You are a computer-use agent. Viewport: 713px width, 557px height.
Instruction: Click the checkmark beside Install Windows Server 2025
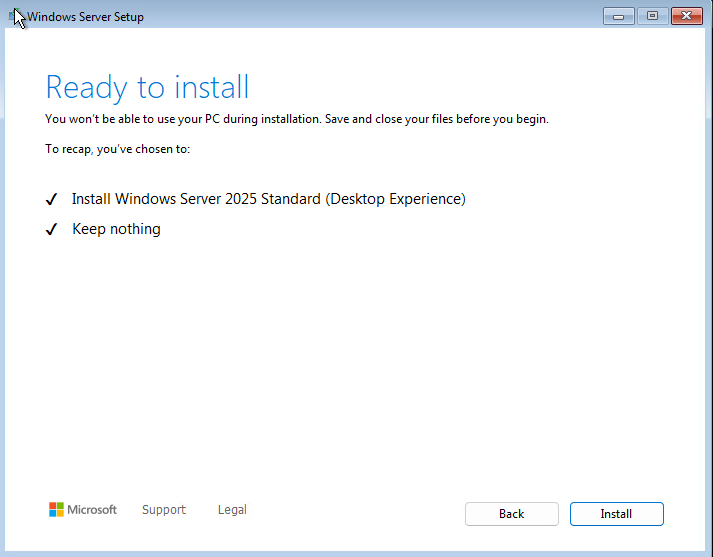pos(51,199)
